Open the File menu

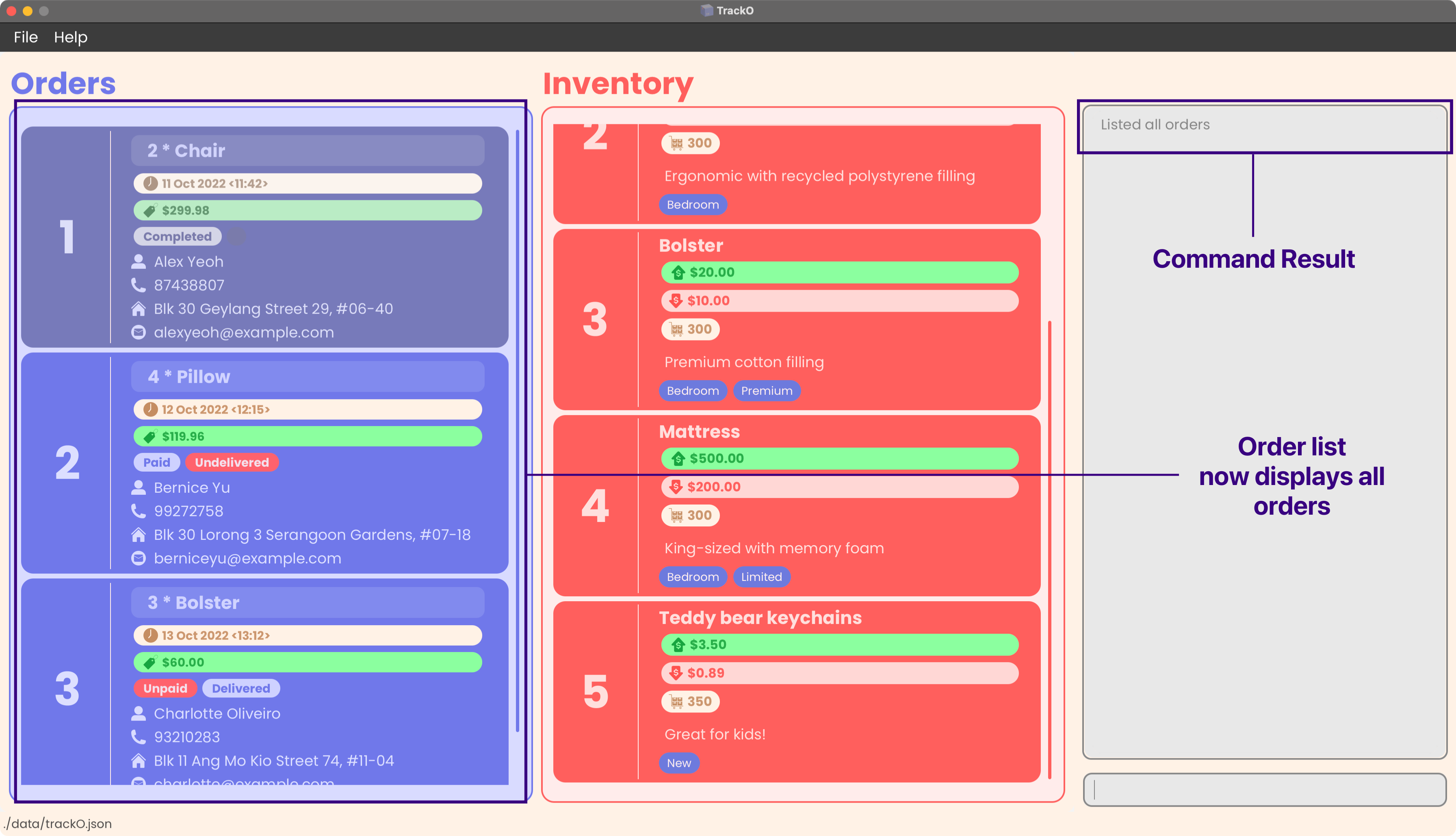point(25,37)
